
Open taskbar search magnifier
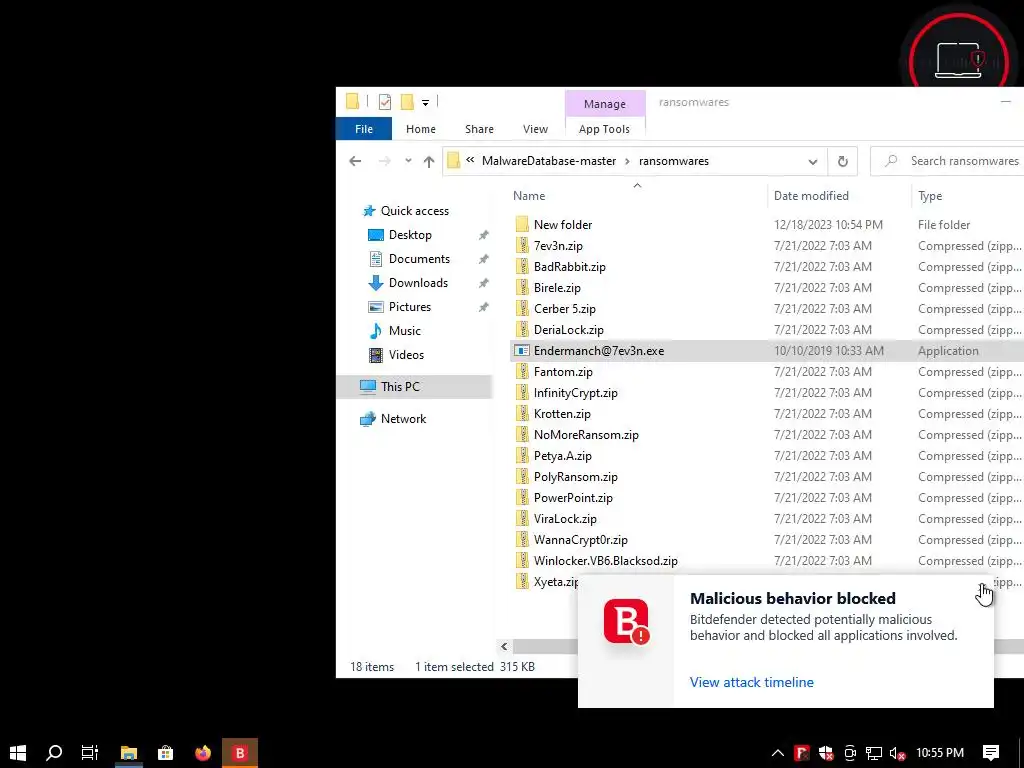tap(54, 753)
